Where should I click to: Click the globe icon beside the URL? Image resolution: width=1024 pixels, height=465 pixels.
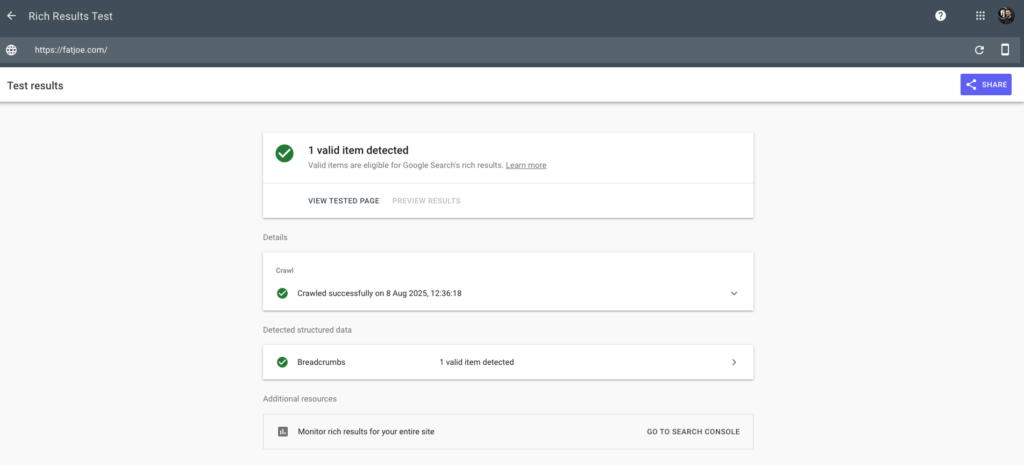[11, 50]
